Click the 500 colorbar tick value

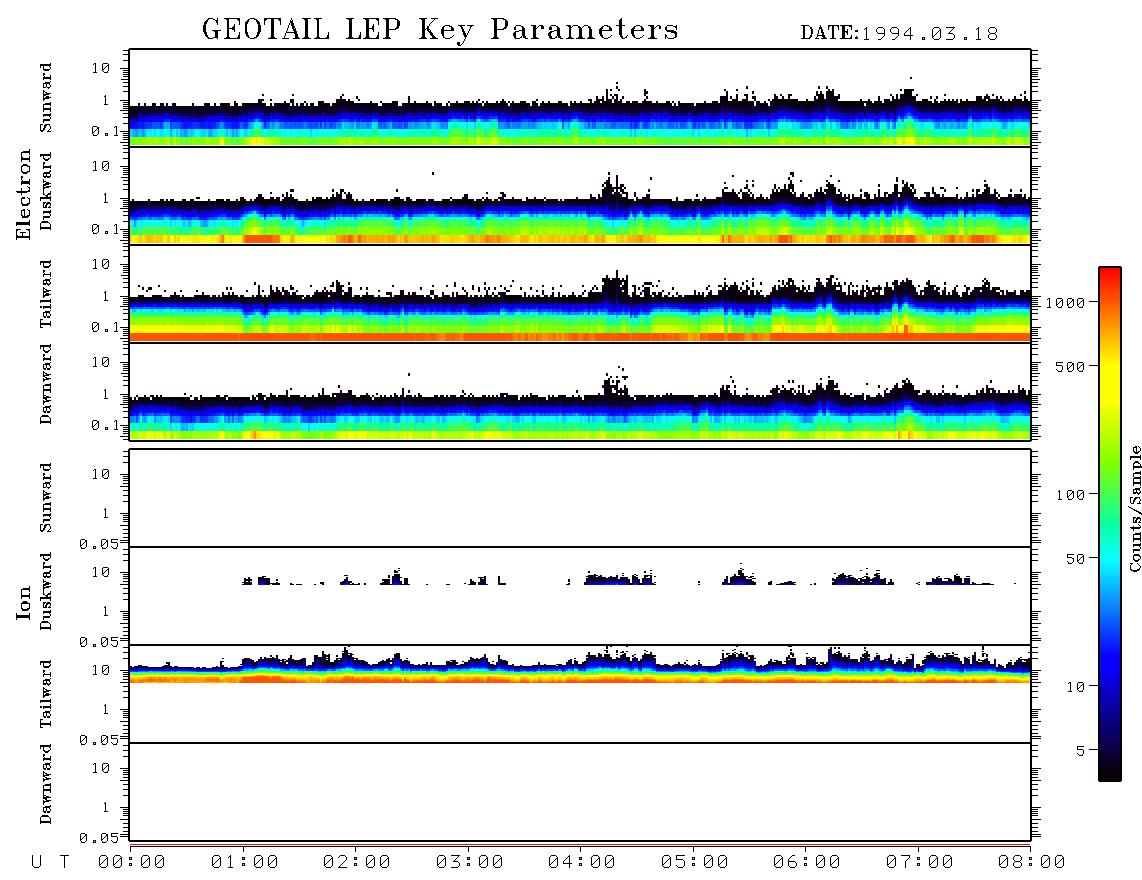tap(1070, 366)
